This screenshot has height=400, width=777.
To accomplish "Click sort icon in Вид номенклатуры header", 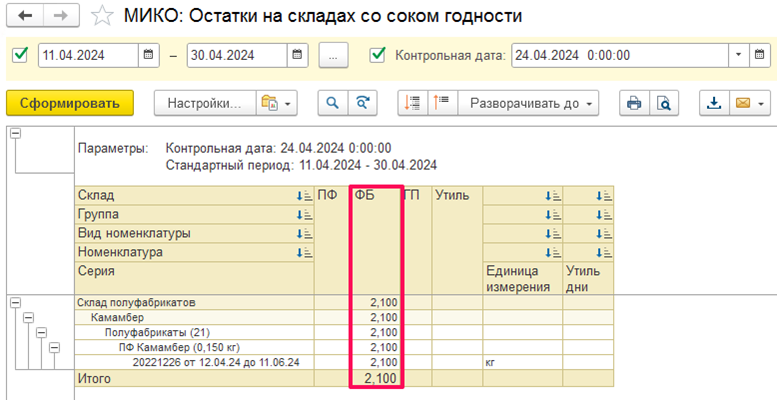I will (303, 233).
